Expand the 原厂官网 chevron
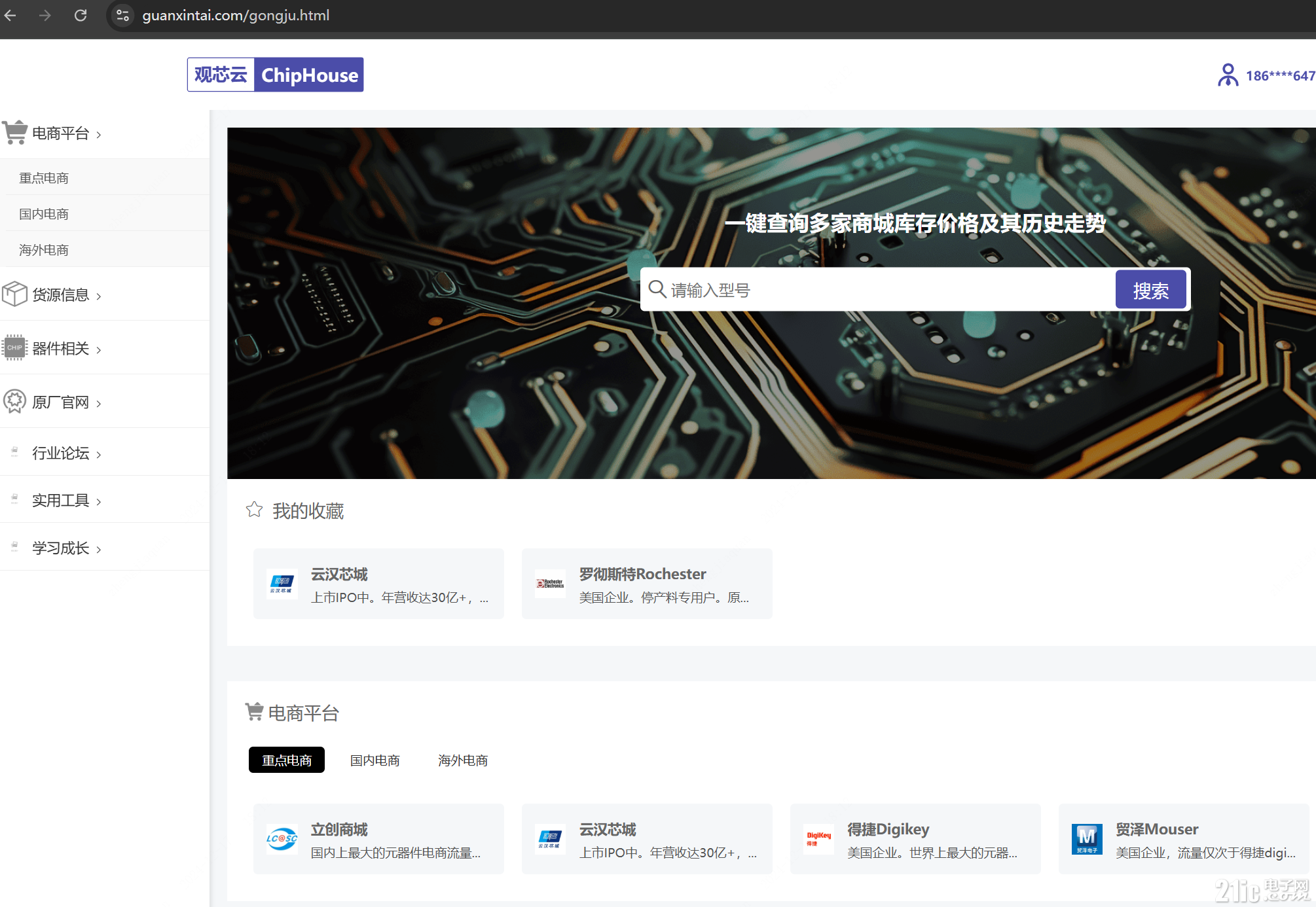The image size is (1316, 907). (99, 404)
